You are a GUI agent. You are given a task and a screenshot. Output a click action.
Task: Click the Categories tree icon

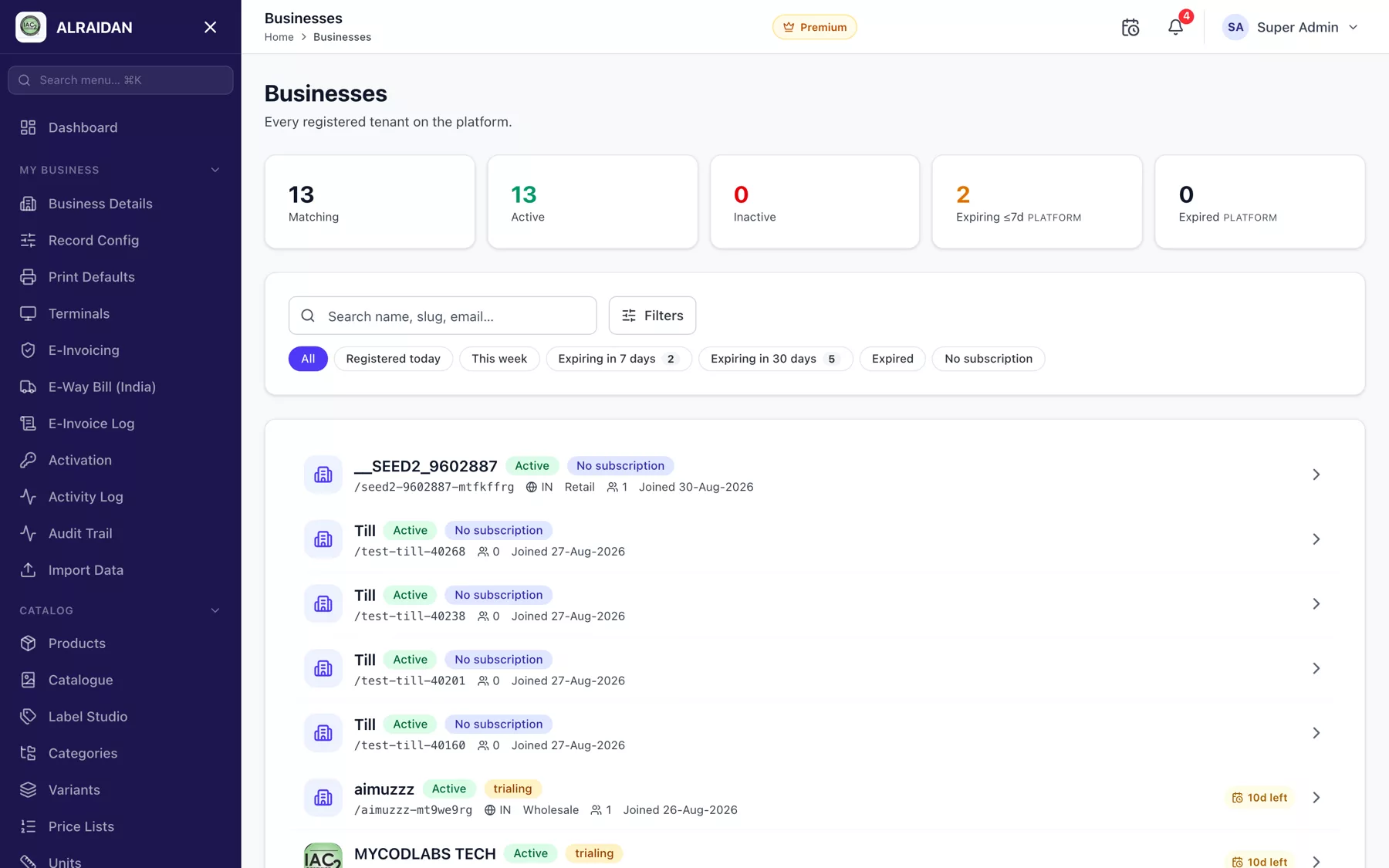coord(29,753)
